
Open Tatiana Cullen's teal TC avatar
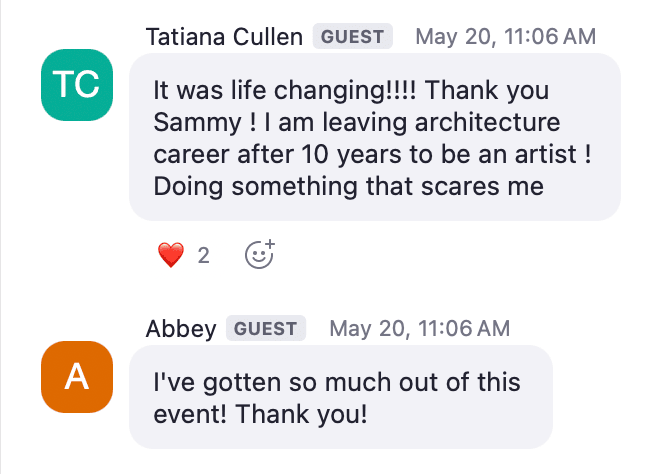77,85
